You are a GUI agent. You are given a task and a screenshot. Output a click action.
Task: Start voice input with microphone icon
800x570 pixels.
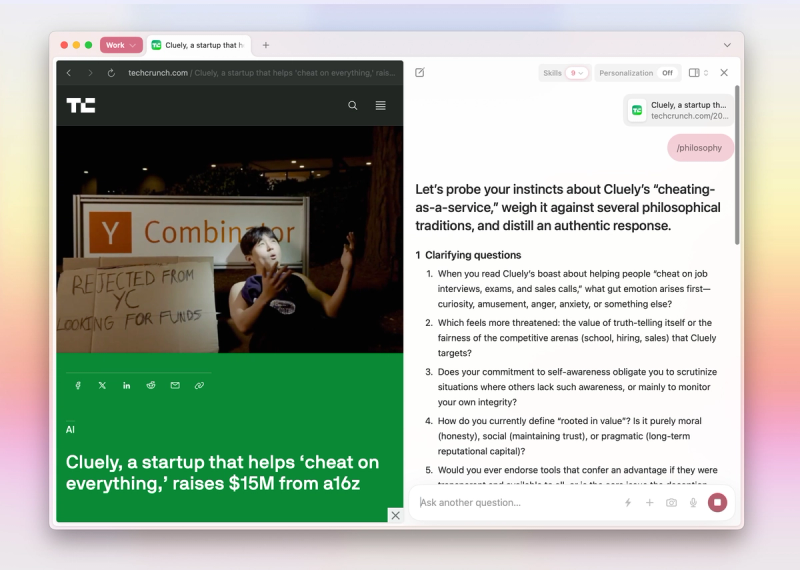tap(693, 503)
